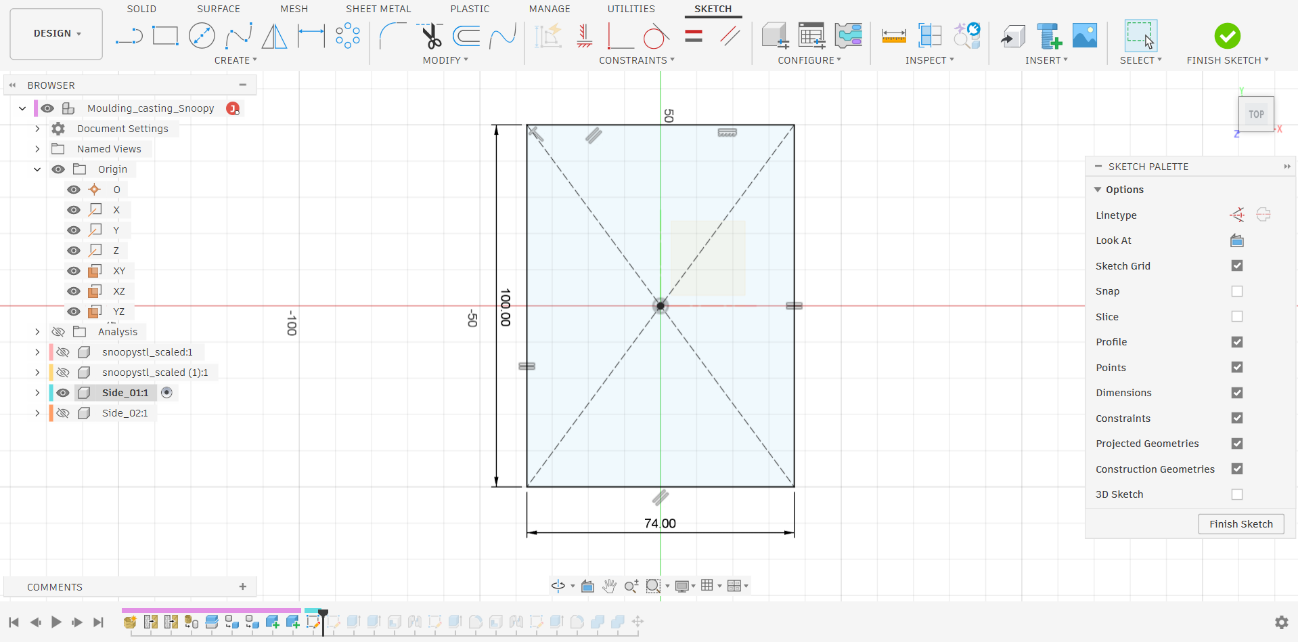Click the green Finish Sketch checkmark
This screenshot has width=1298, height=642.
point(1227,36)
